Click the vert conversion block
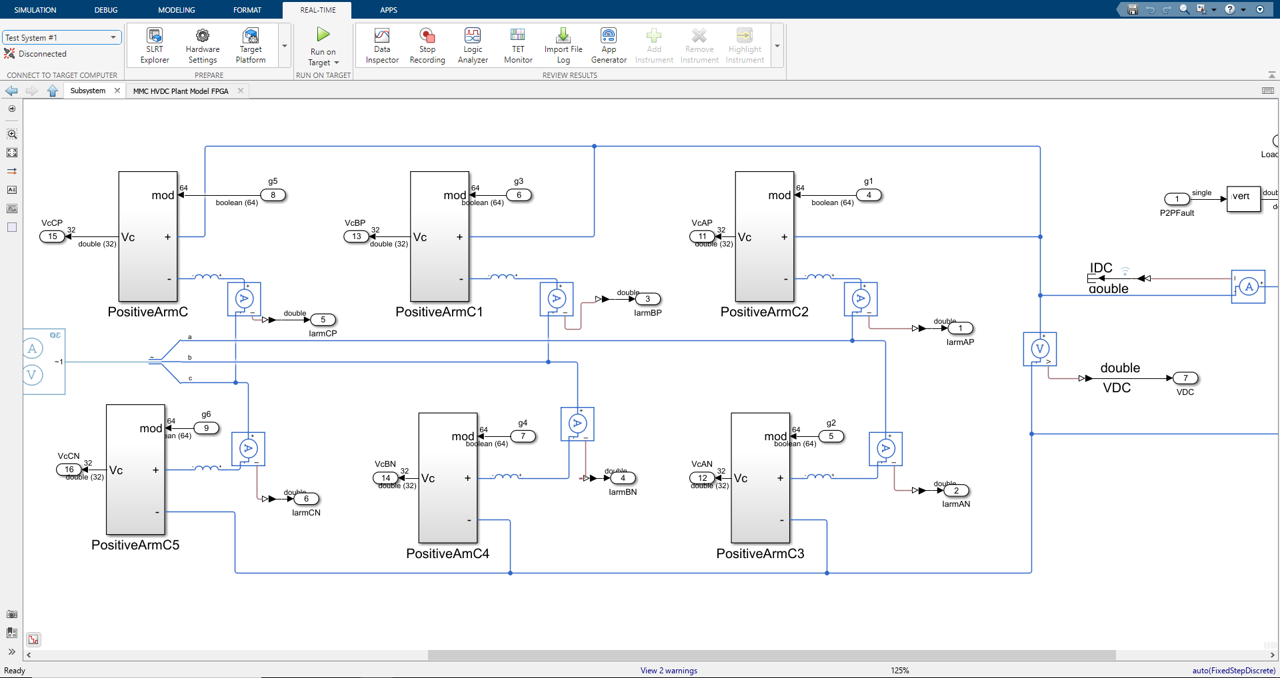 (x=1243, y=198)
